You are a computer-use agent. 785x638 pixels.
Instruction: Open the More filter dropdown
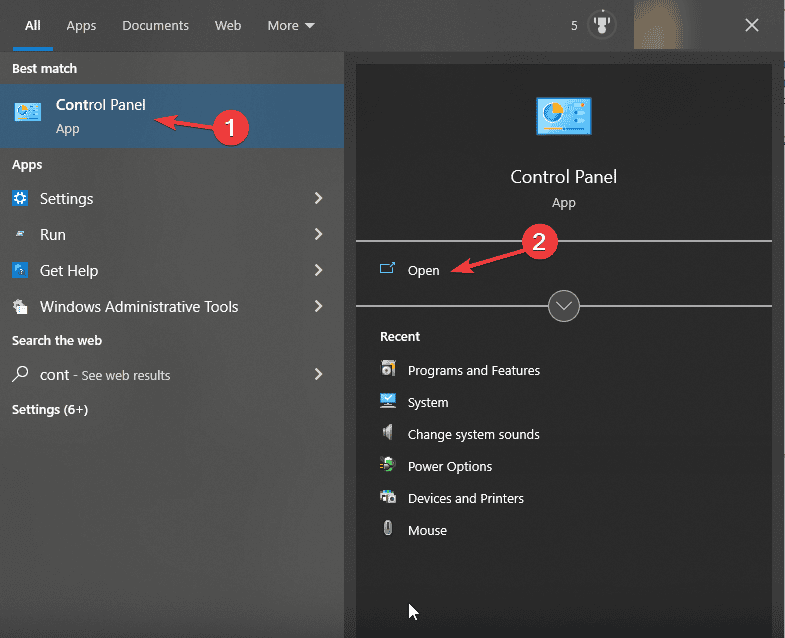coord(291,26)
